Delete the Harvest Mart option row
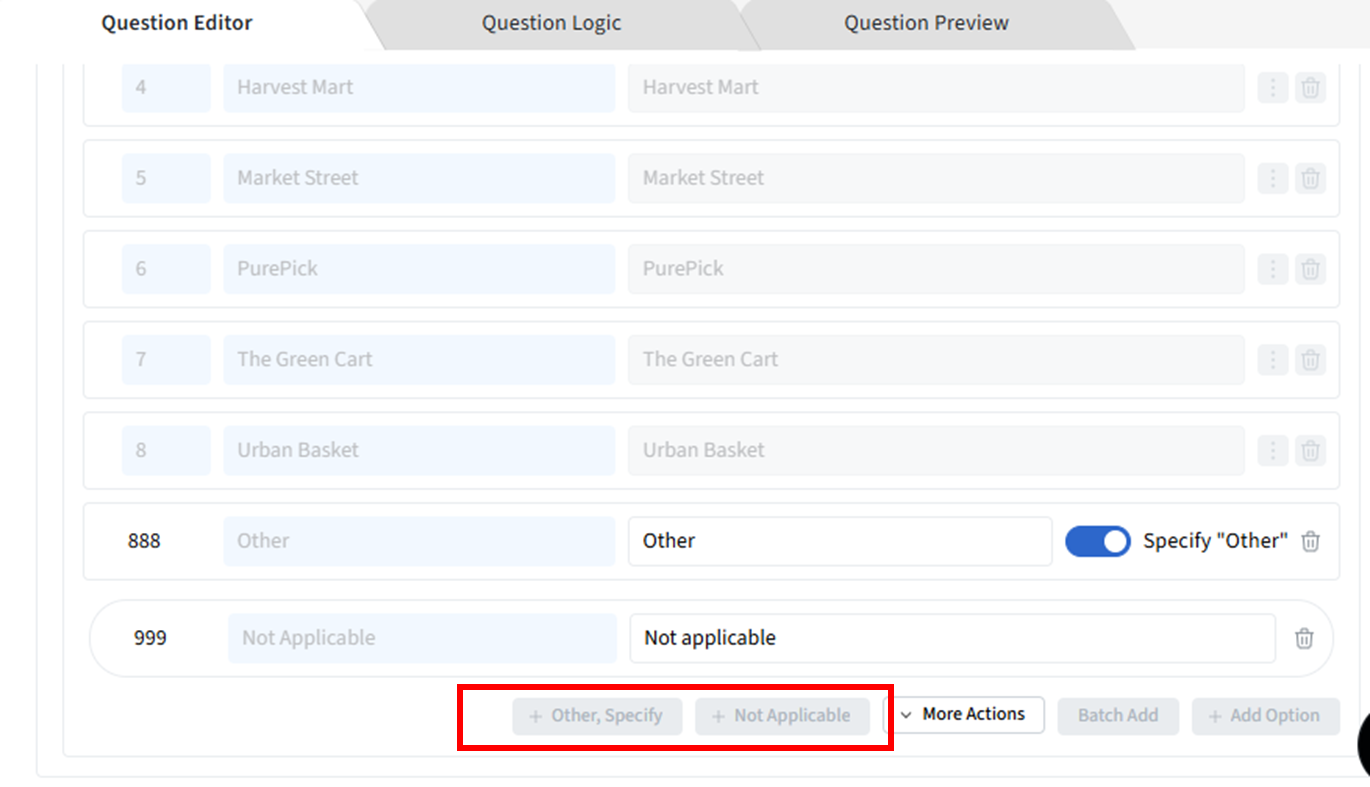This screenshot has width=1370, height=787. point(1310,88)
